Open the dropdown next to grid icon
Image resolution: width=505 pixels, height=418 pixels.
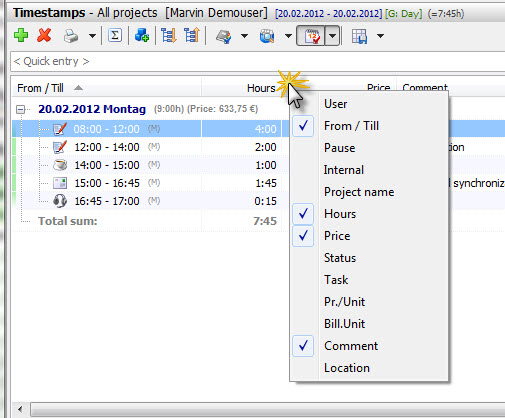click(x=380, y=36)
